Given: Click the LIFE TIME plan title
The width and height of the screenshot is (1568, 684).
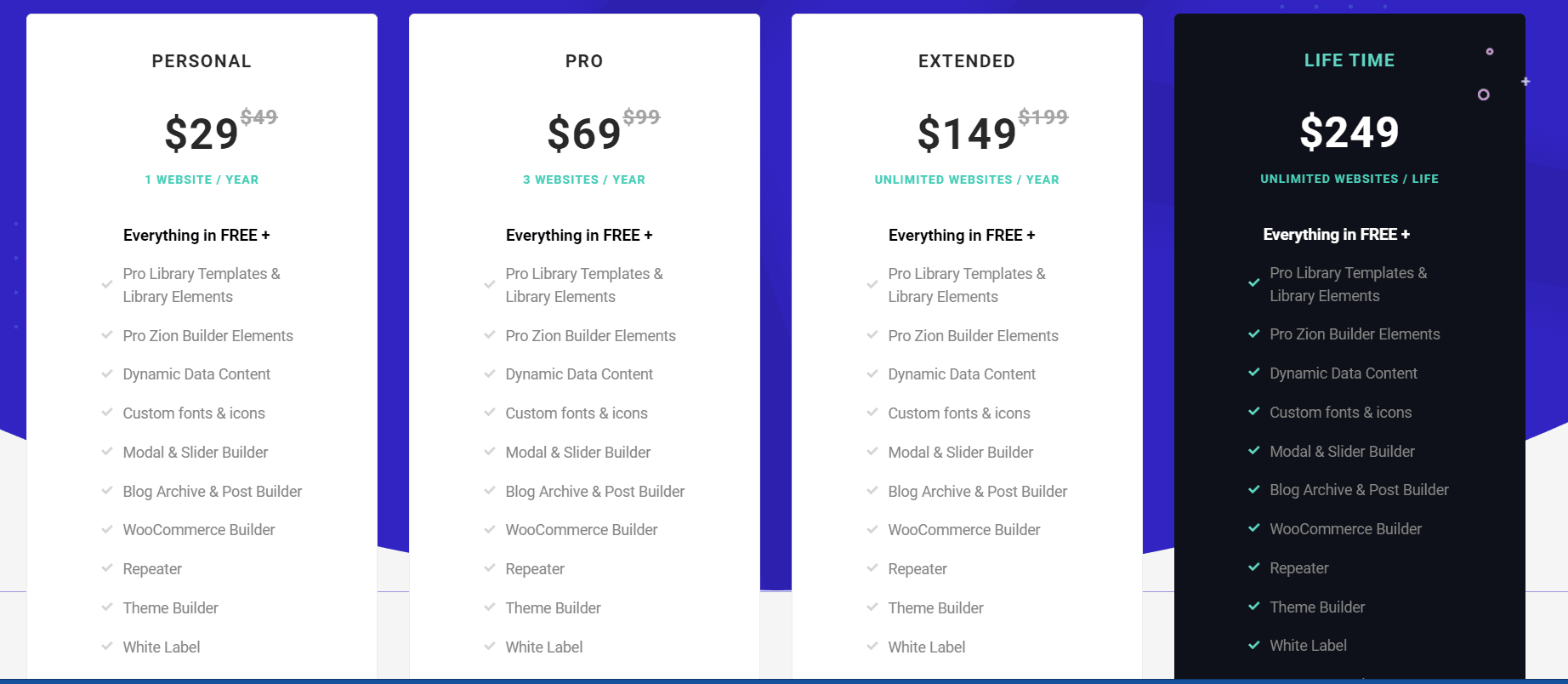Looking at the screenshot, I should click(1349, 60).
